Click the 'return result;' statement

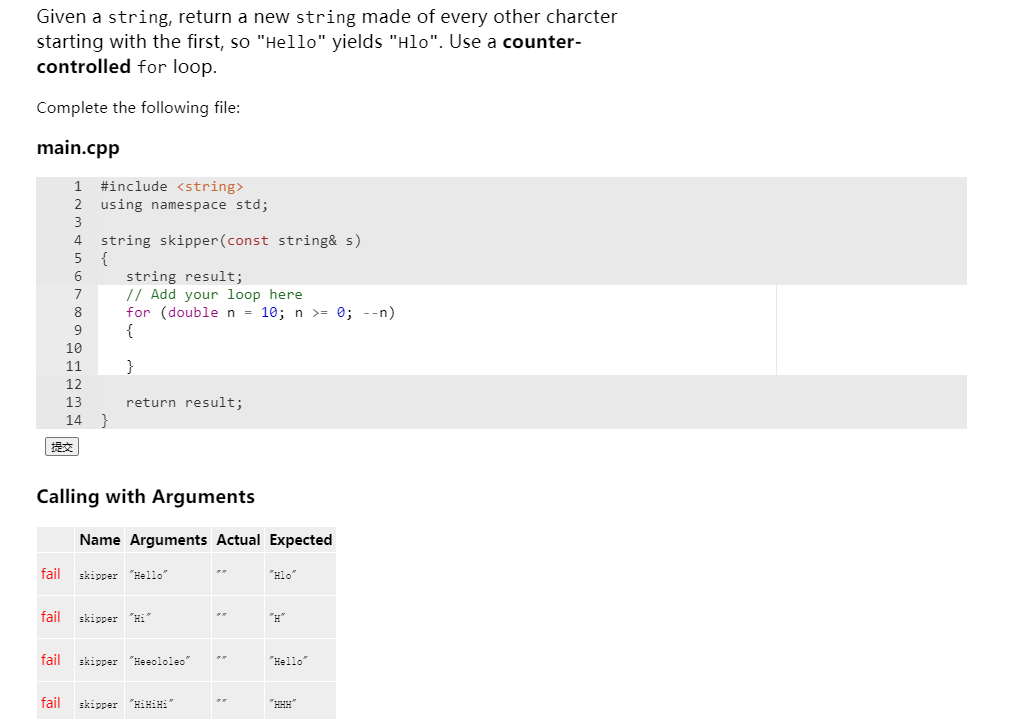(x=183, y=402)
